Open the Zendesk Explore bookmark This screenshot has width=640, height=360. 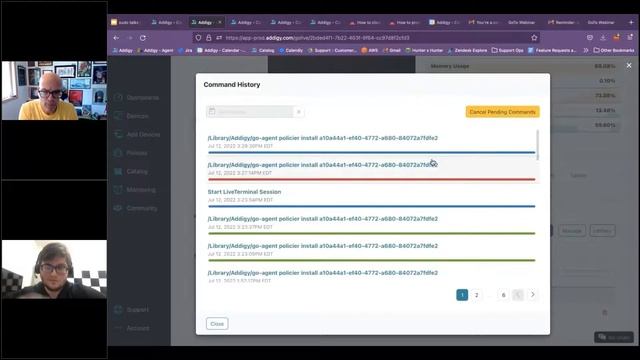click(x=467, y=50)
